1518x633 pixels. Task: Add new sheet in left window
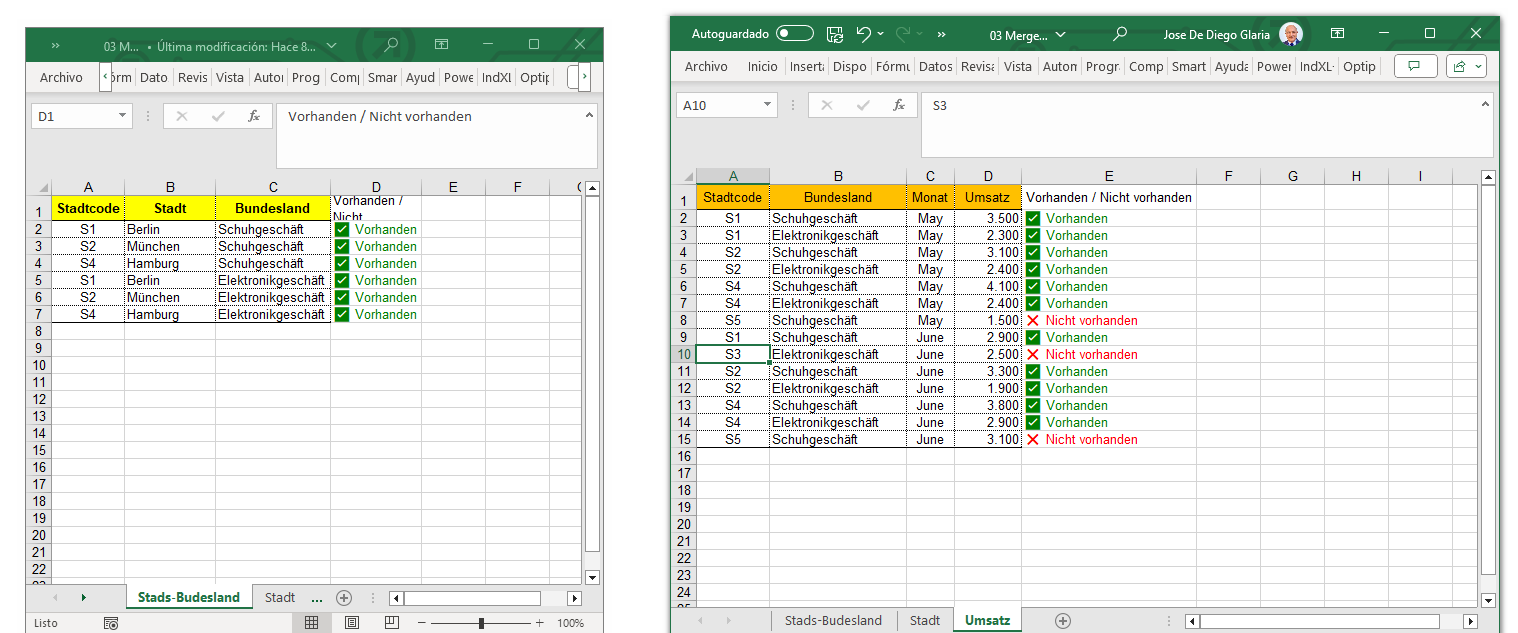coord(344,598)
